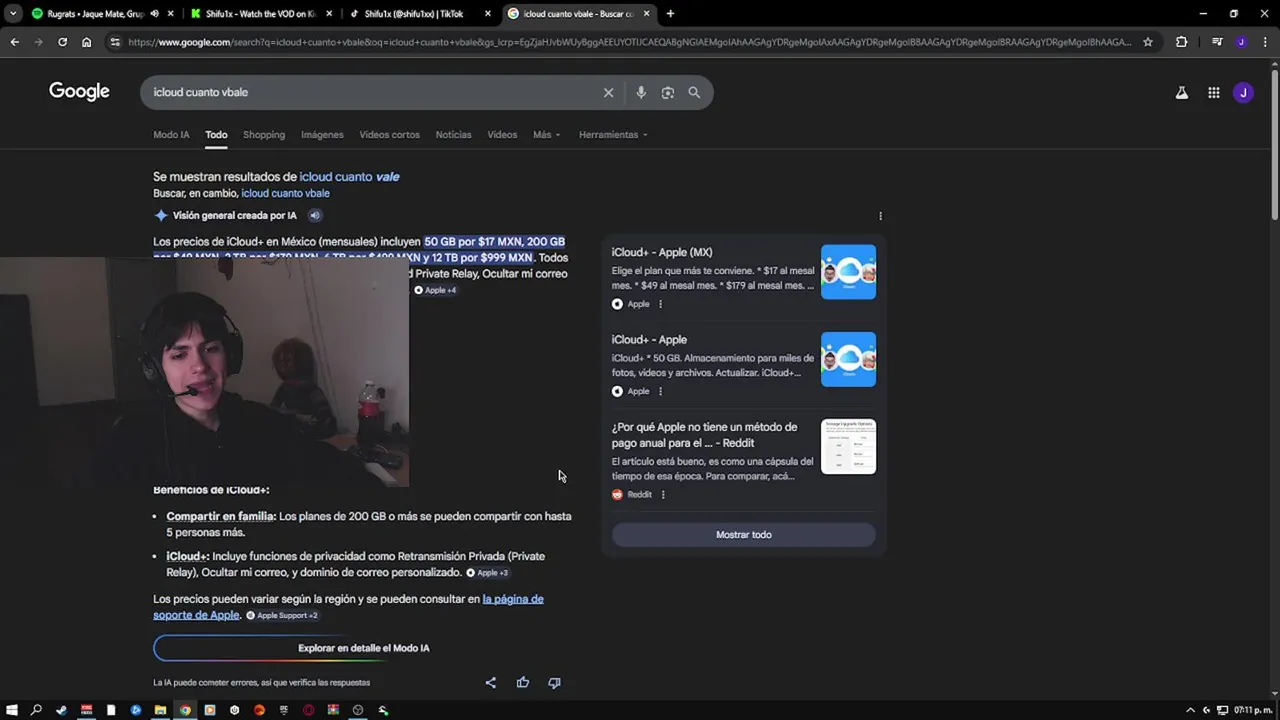Select the Videos results tab
Viewport: 1280px width, 720px height.
click(x=502, y=135)
